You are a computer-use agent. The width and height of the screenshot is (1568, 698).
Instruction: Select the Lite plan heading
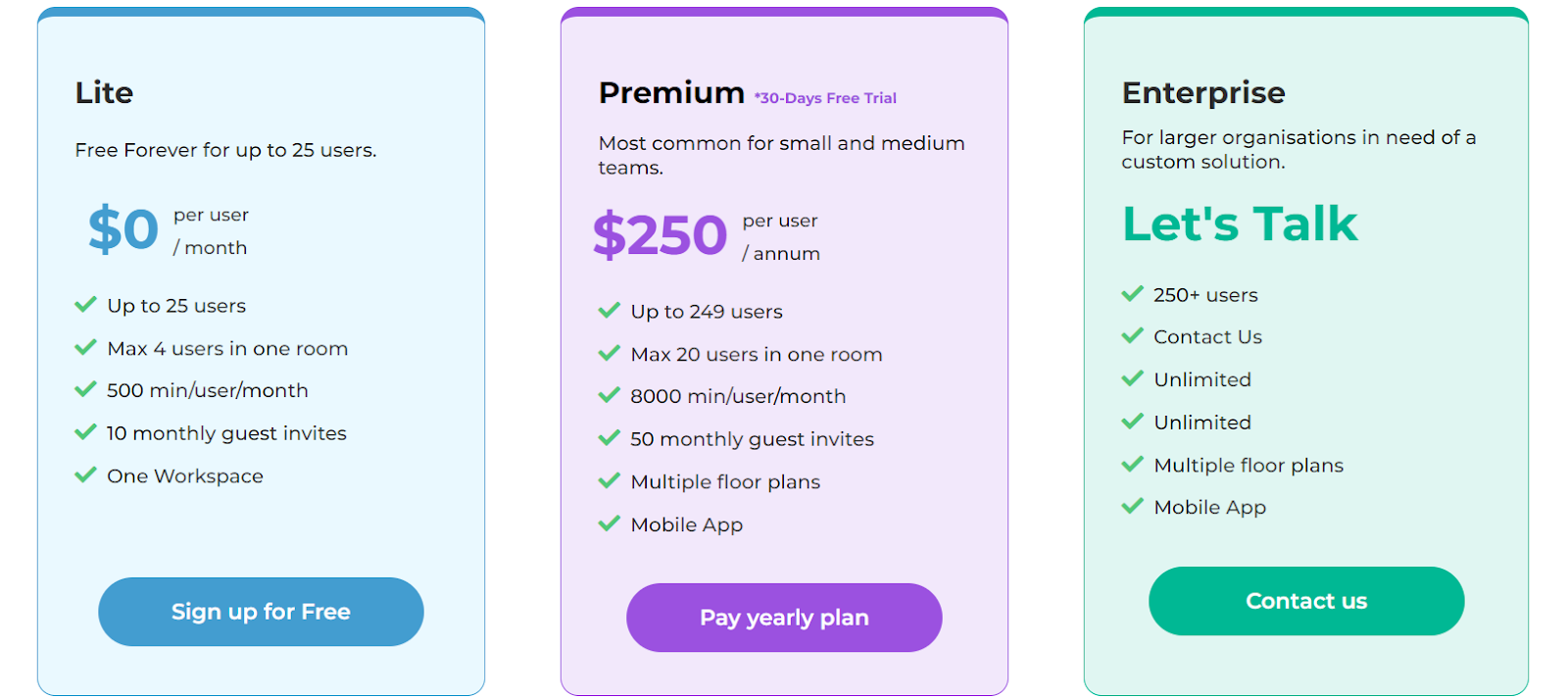click(104, 92)
